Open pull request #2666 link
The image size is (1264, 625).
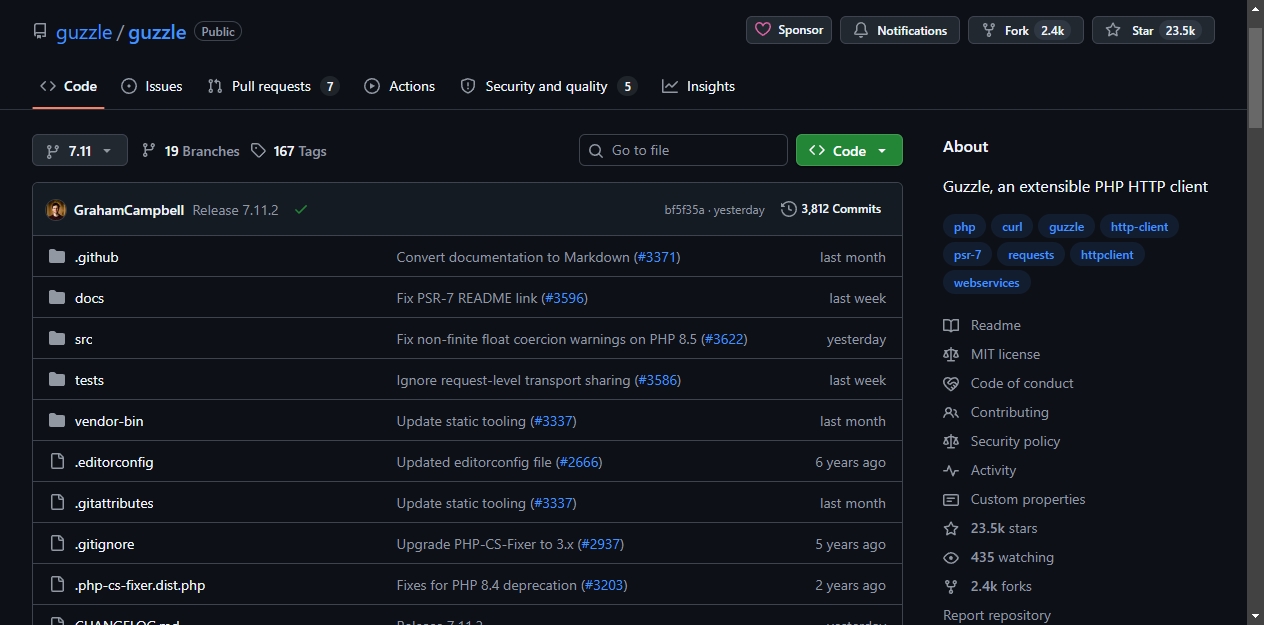(x=579, y=462)
